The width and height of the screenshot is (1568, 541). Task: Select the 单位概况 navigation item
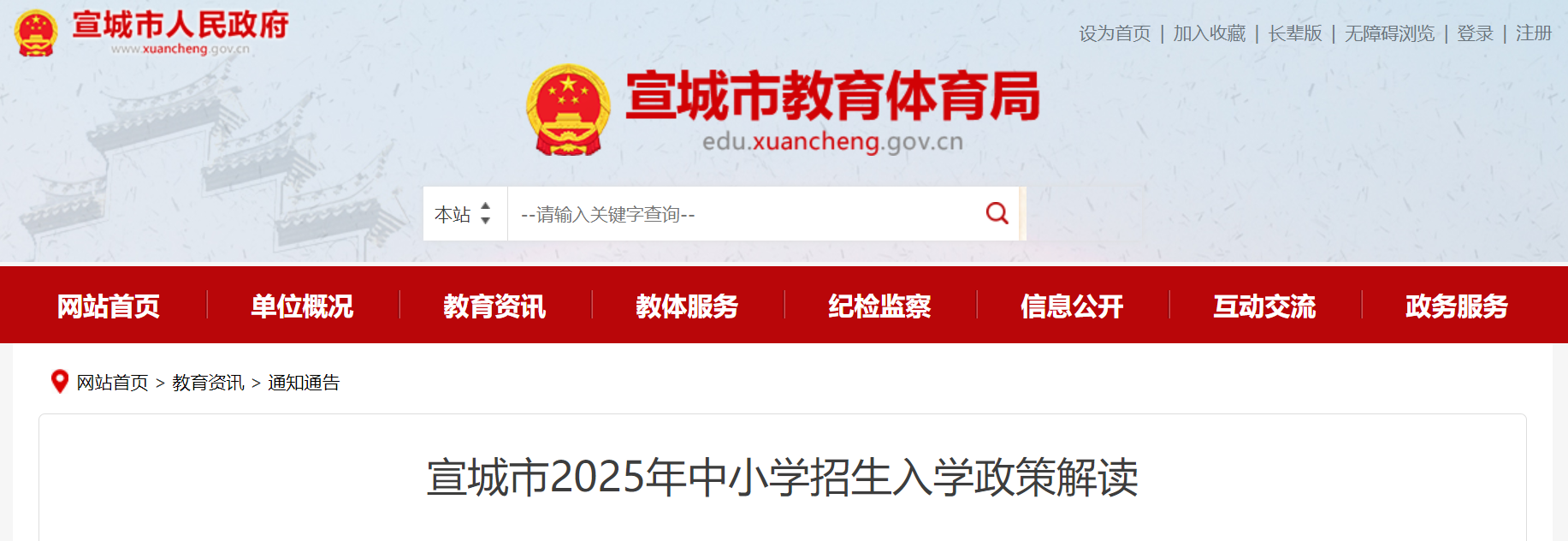(x=302, y=306)
